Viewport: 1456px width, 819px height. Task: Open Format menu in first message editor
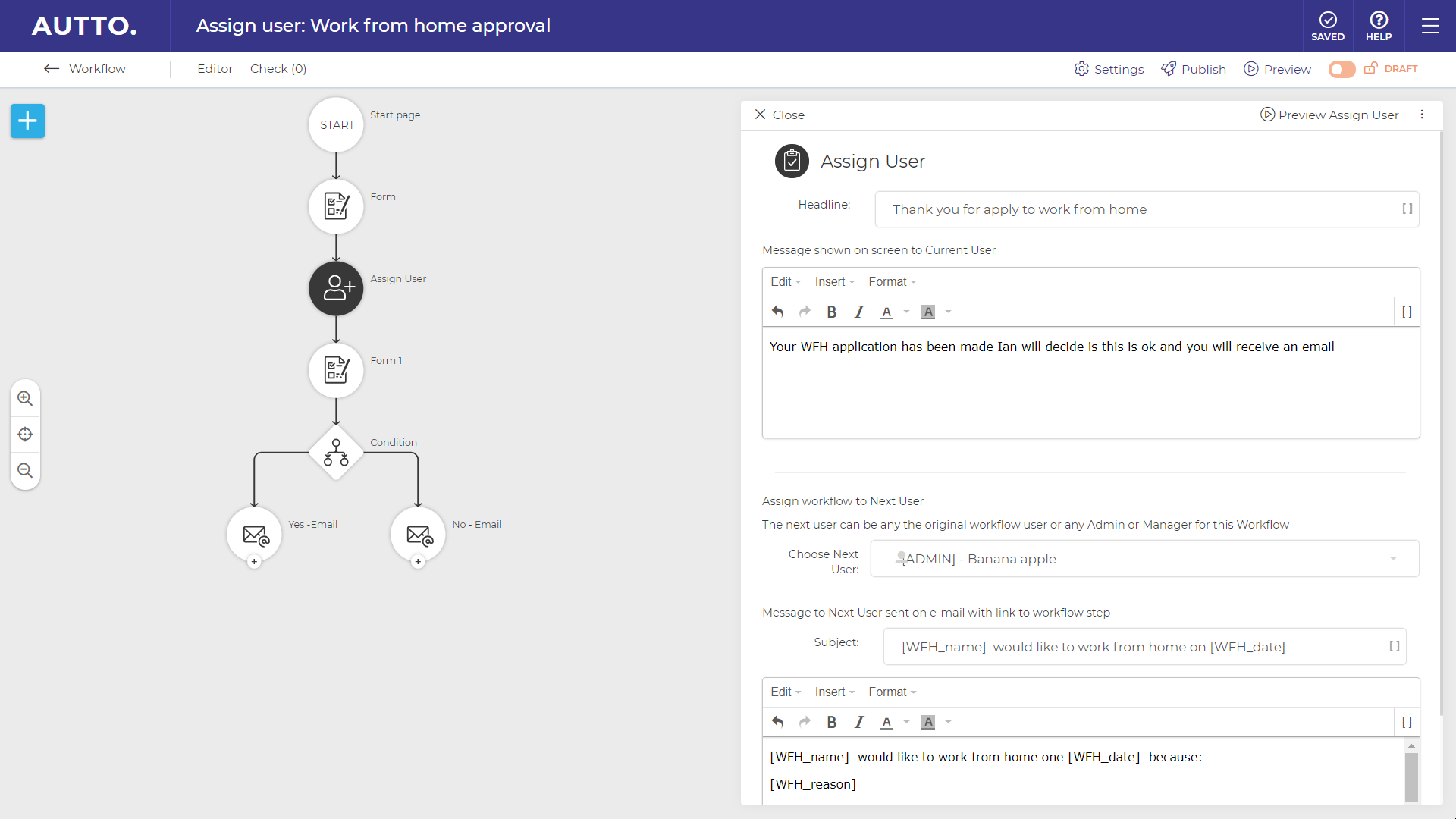(x=893, y=281)
